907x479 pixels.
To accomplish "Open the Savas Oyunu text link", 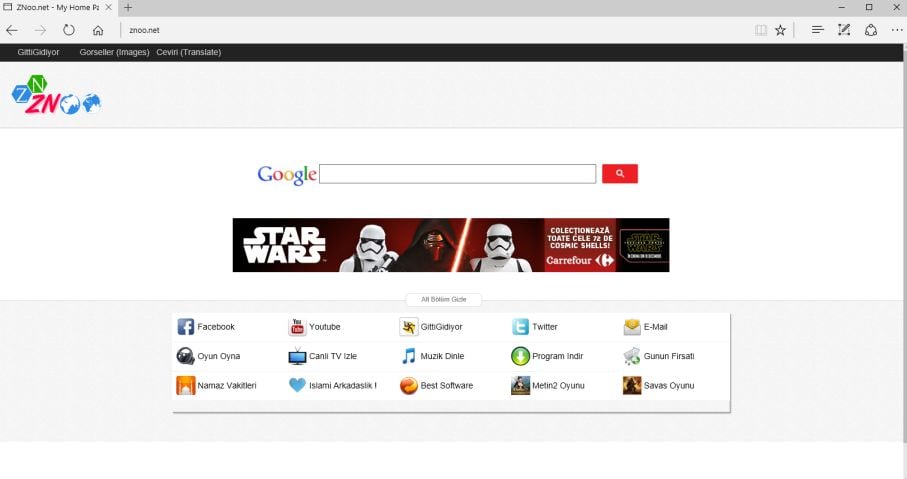I will [669, 385].
